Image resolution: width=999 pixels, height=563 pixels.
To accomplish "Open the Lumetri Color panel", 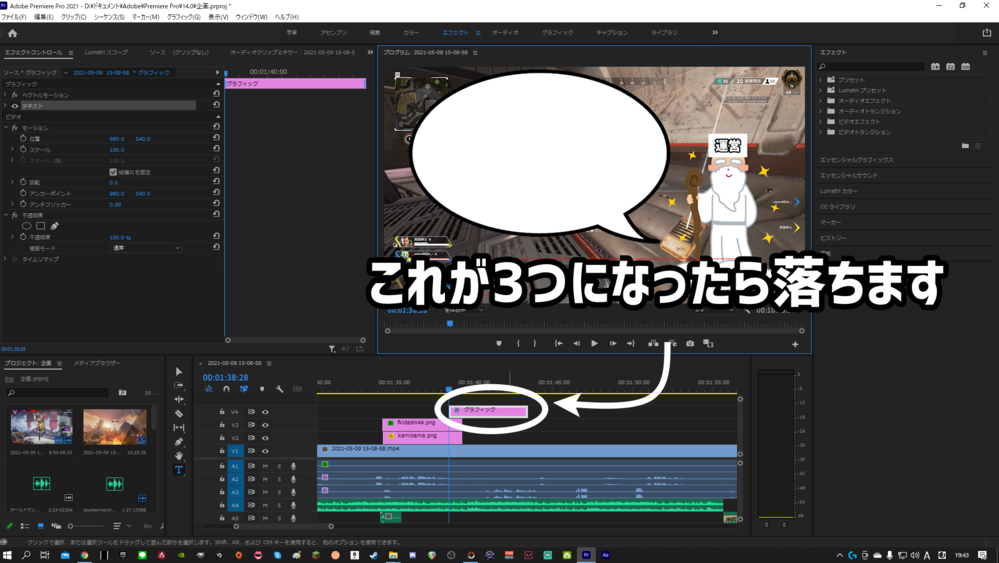I will (x=838, y=191).
